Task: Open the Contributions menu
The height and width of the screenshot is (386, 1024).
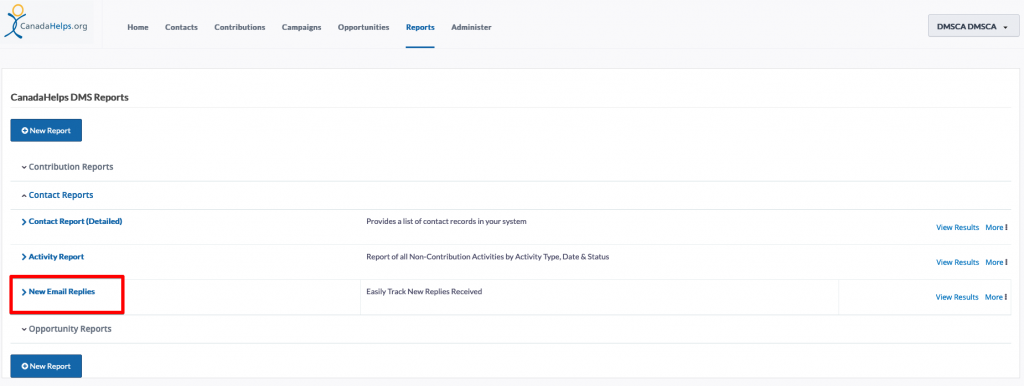Action: pyautogui.click(x=240, y=27)
